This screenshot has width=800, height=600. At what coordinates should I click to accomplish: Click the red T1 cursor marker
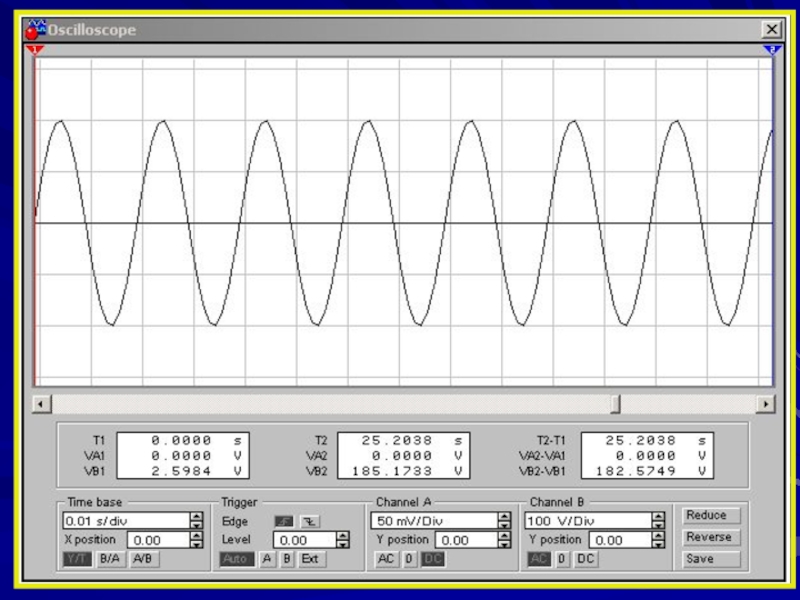coord(37,49)
